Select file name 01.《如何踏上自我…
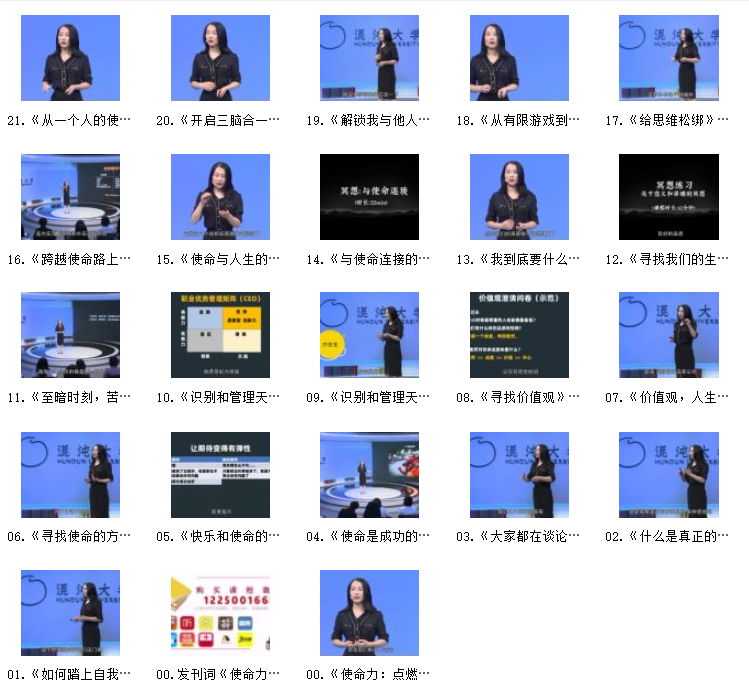749x693 pixels. (69, 674)
